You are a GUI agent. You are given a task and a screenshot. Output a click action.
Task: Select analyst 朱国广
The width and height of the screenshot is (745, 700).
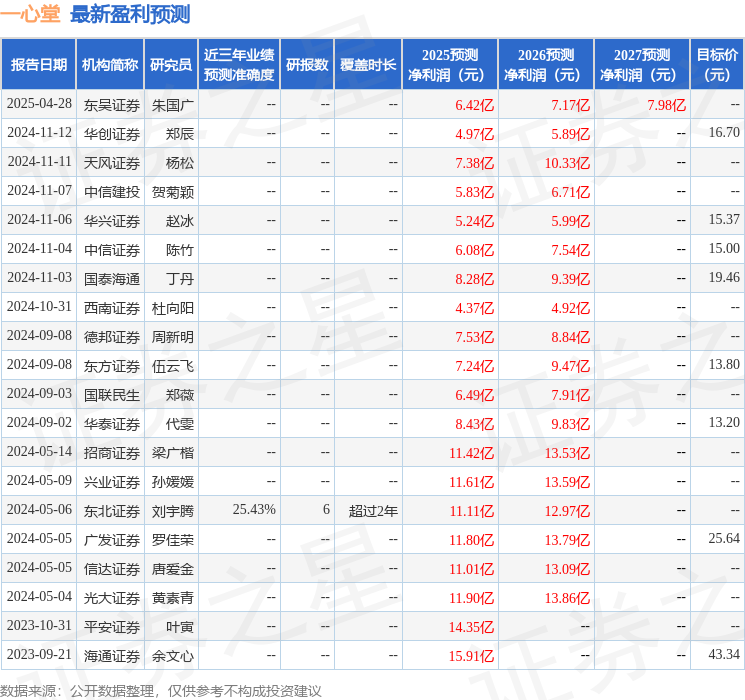tap(172, 105)
